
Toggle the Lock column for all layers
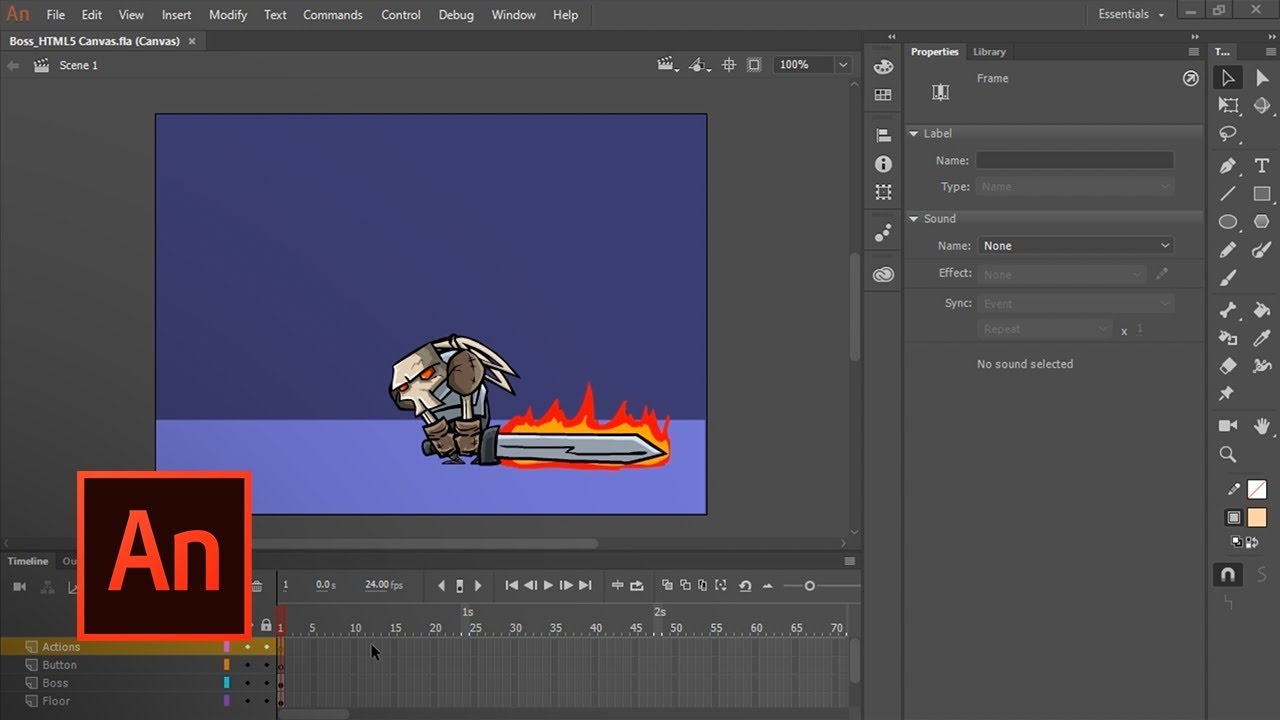point(266,624)
